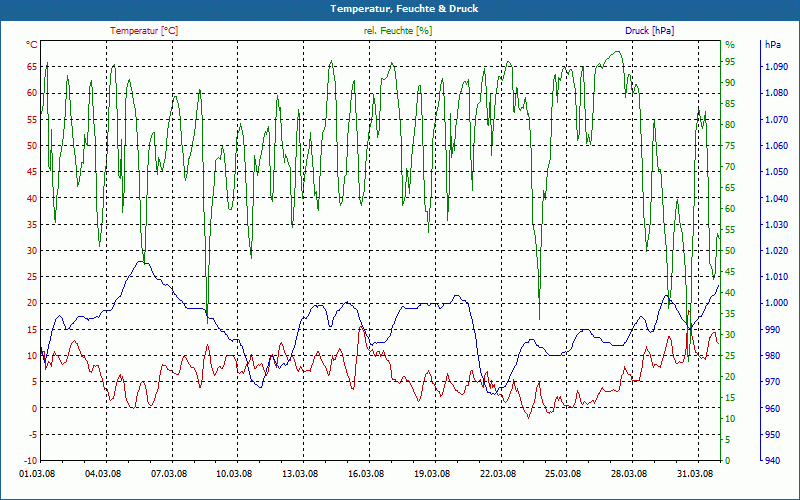This screenshot has height=500, width=800.
Task: Click the date label '25.03.08'
Action: pyautogui.click(x=563, y=473)
